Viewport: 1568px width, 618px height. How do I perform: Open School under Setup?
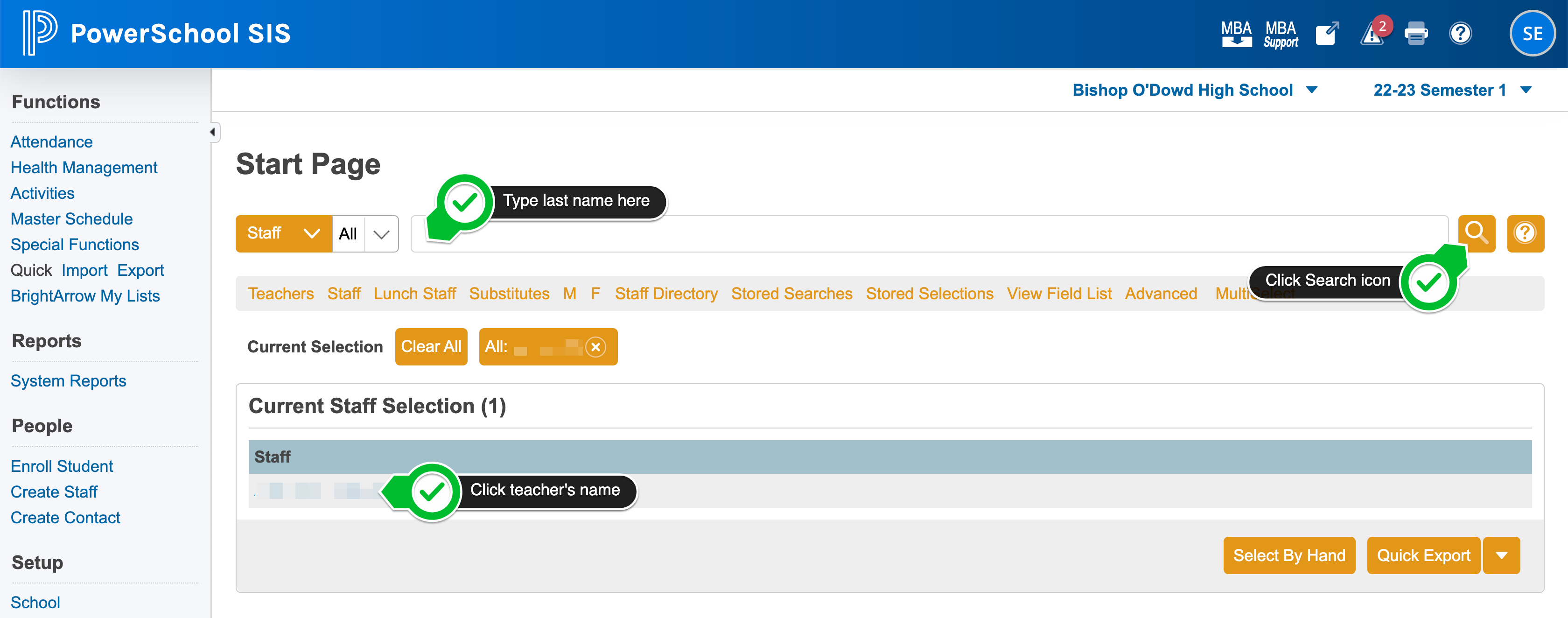pyautogui.click(x=35, y=602)
